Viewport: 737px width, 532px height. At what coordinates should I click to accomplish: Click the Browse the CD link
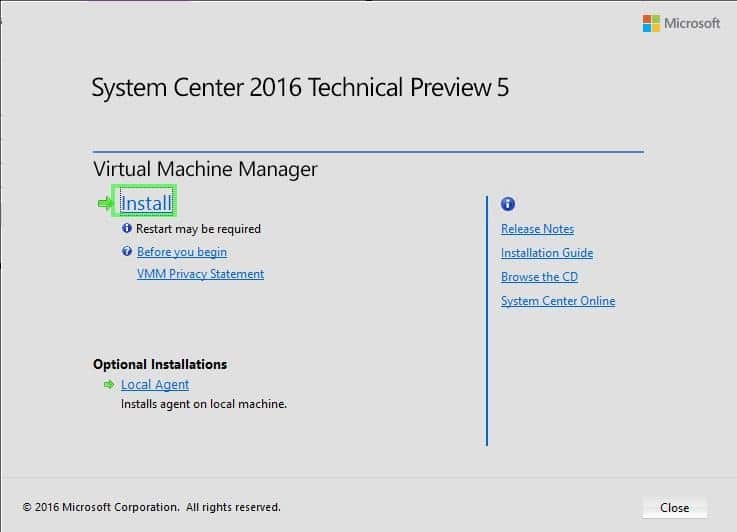click(x=540, y=277)
